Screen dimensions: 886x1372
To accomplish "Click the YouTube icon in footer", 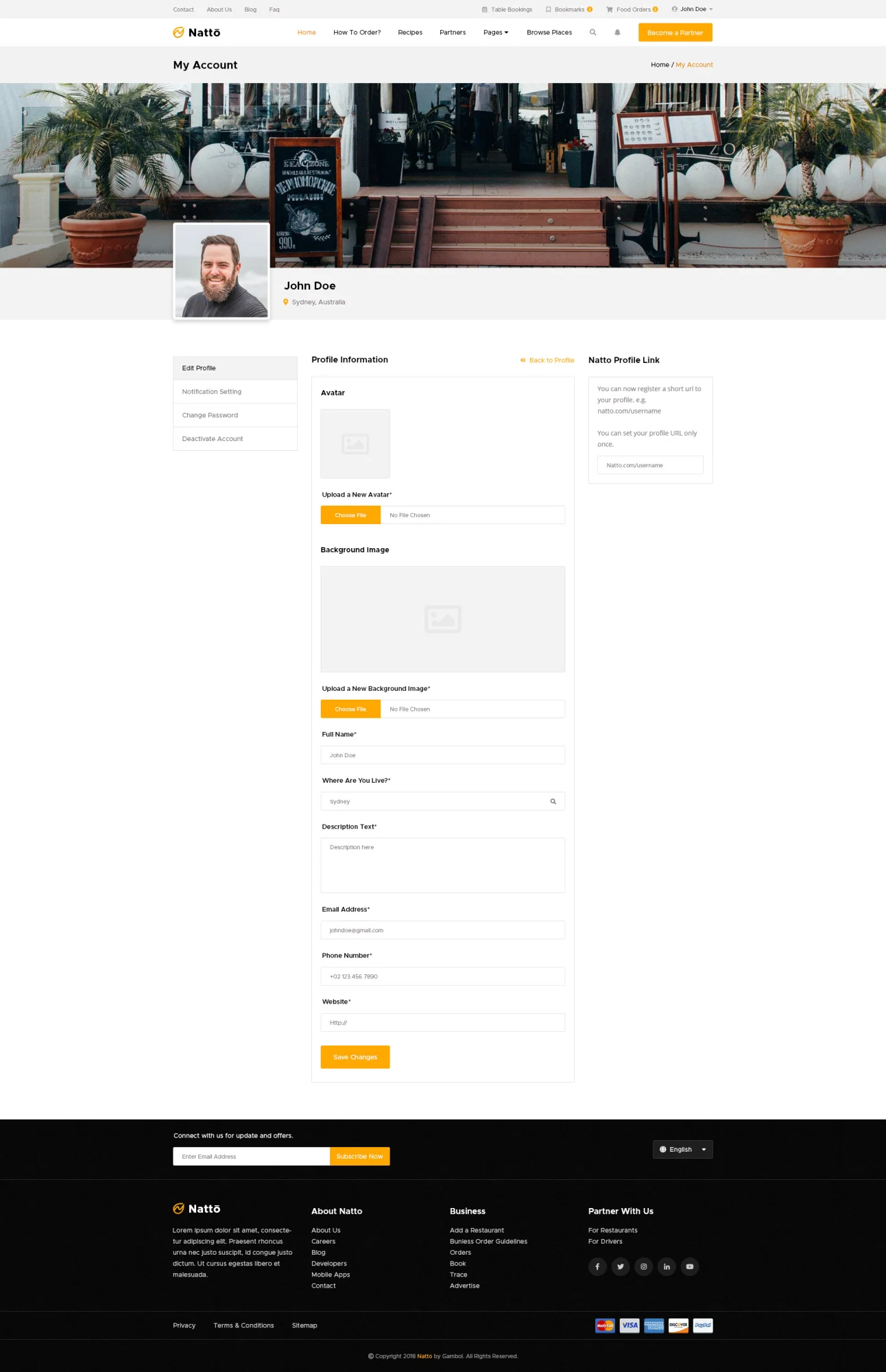I will tap(690, 1266).
